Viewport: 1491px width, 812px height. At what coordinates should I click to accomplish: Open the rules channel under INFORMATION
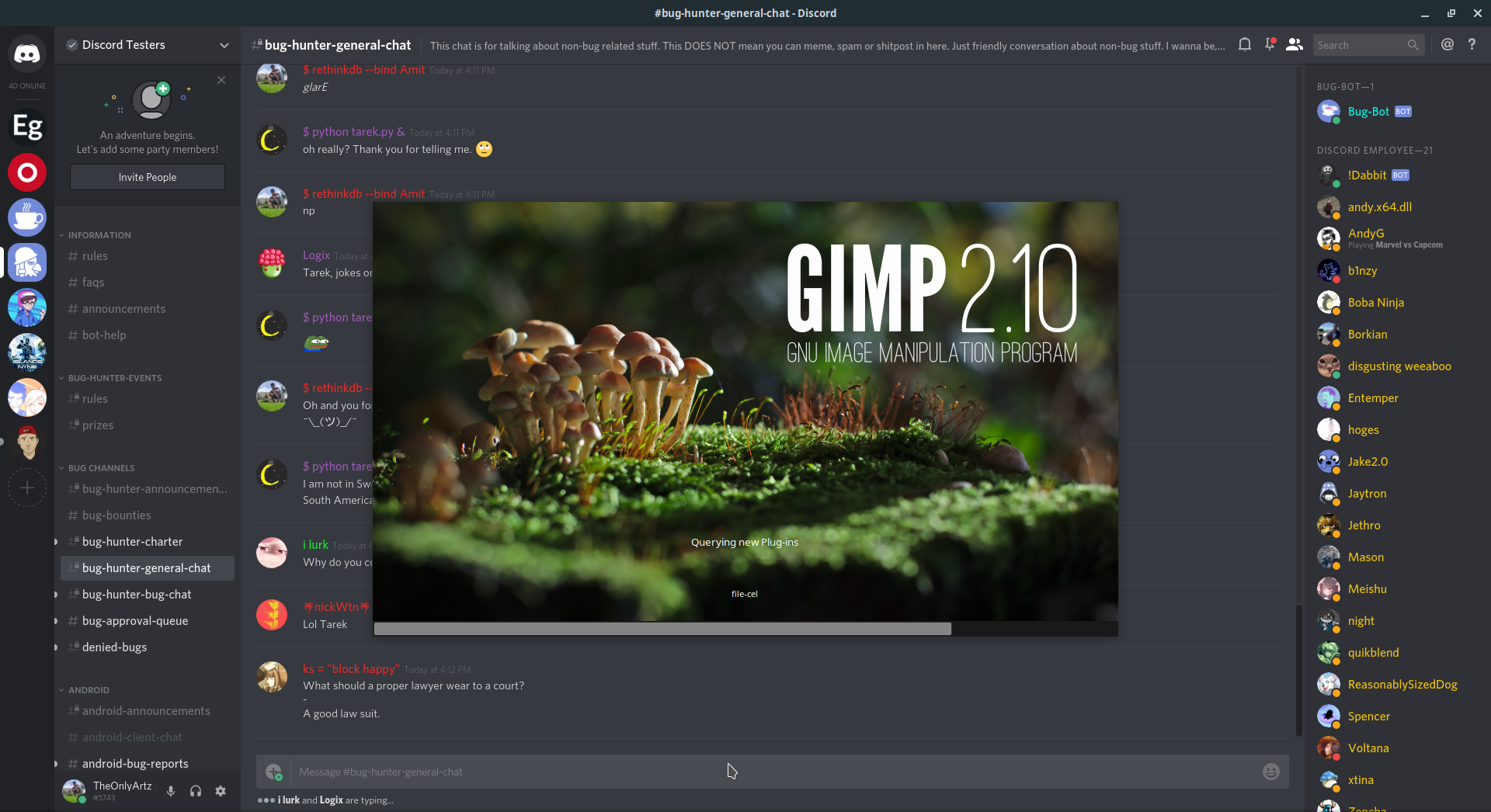148,256
